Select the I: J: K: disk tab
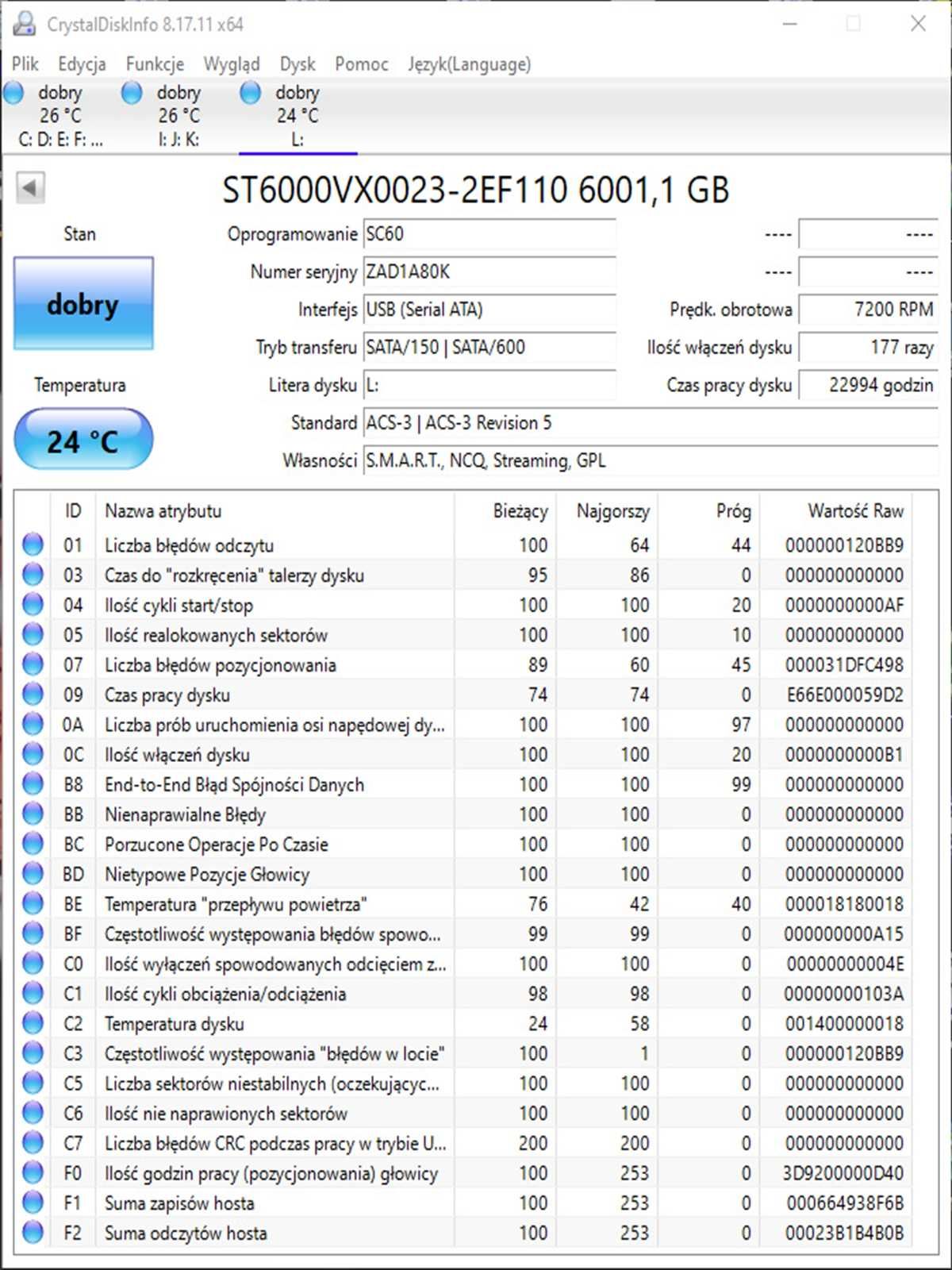This screenshot has width=952, height=1270. [x=178, y=115]
